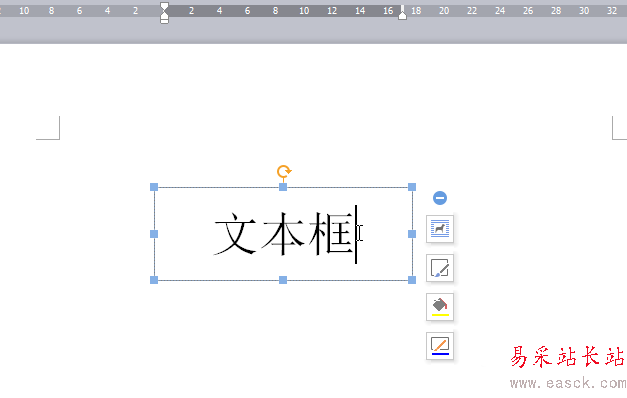Click the first-line indent marker on ruler
The width and height of the screenshot is (627, 398).
(x=164, y=6)
